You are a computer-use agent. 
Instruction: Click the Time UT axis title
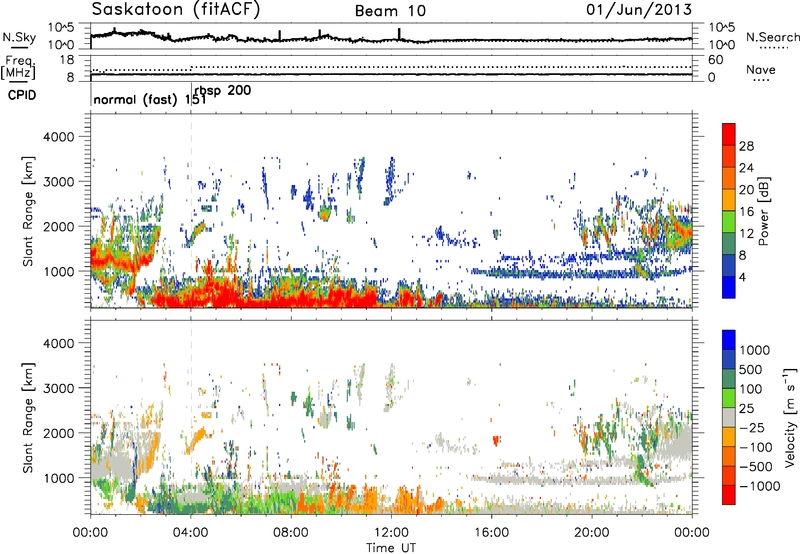[391, 548]
